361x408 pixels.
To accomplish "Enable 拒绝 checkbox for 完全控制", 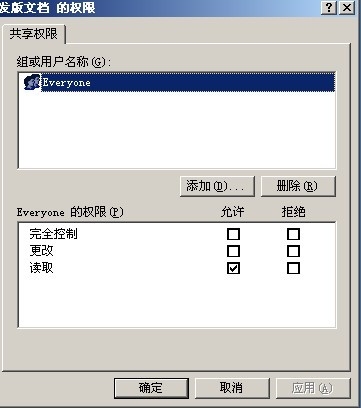I will tap(293, 234).
